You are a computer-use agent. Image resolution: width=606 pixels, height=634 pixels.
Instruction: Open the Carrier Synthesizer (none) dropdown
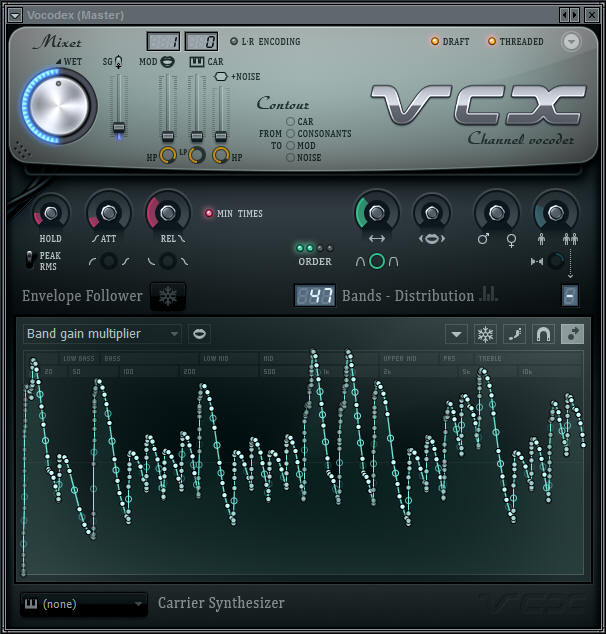(x=84, y=604)
